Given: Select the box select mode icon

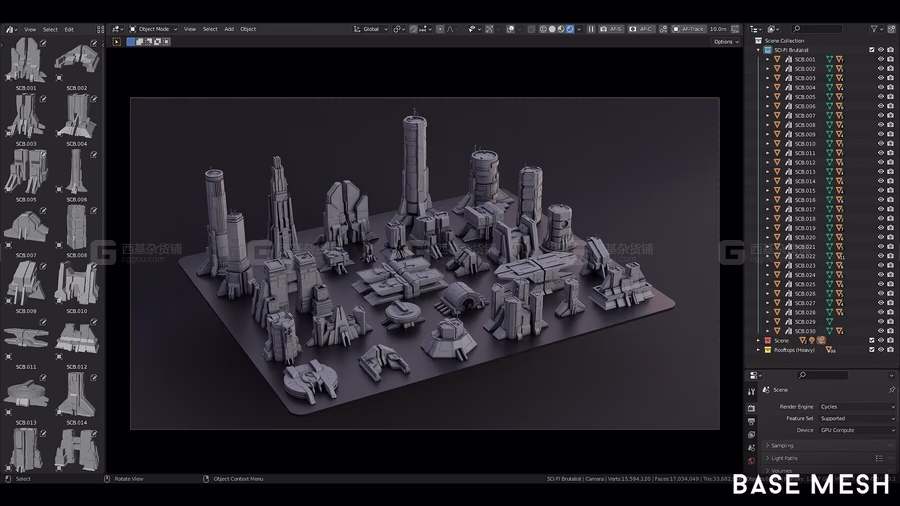Looking at the screenshot, I should tap(131, 41).
